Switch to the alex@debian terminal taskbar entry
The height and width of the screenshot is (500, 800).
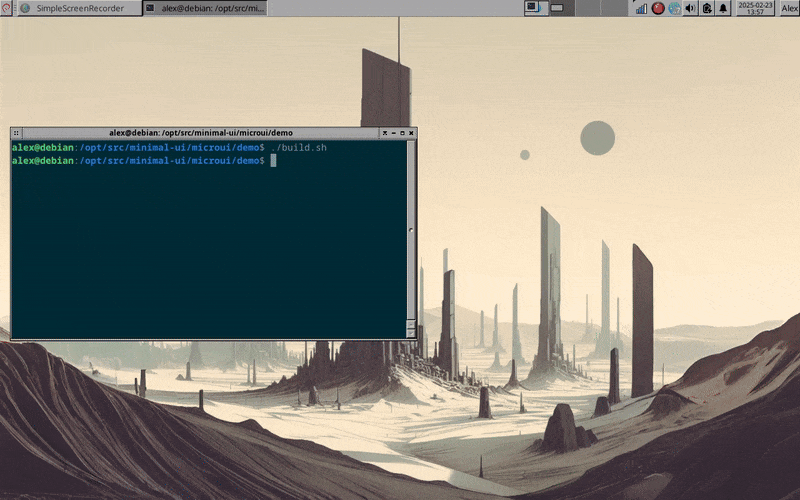(x=205, y=8)
